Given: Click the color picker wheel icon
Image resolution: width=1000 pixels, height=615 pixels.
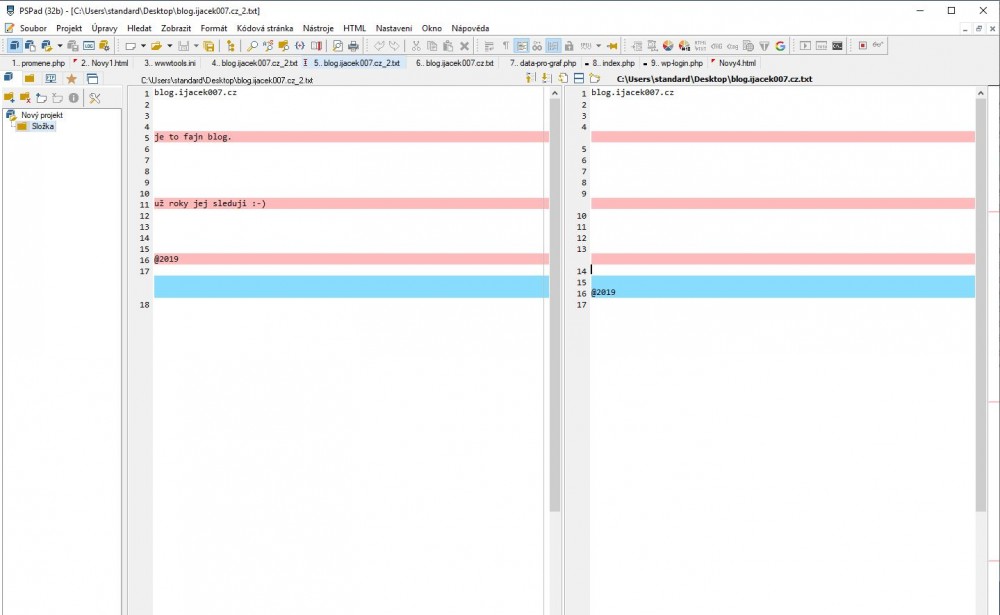Looking at the screenshot, I should [x=668, y=46].
